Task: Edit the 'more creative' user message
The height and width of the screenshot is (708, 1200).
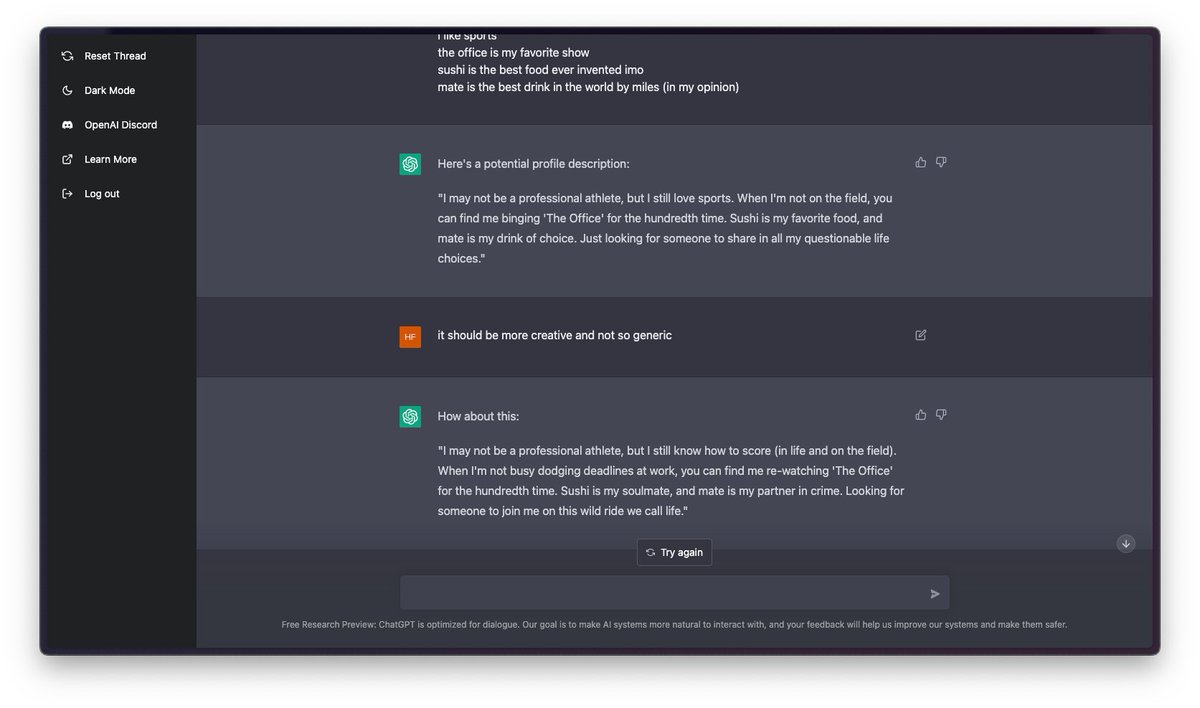Action: [x=921, y=335]
